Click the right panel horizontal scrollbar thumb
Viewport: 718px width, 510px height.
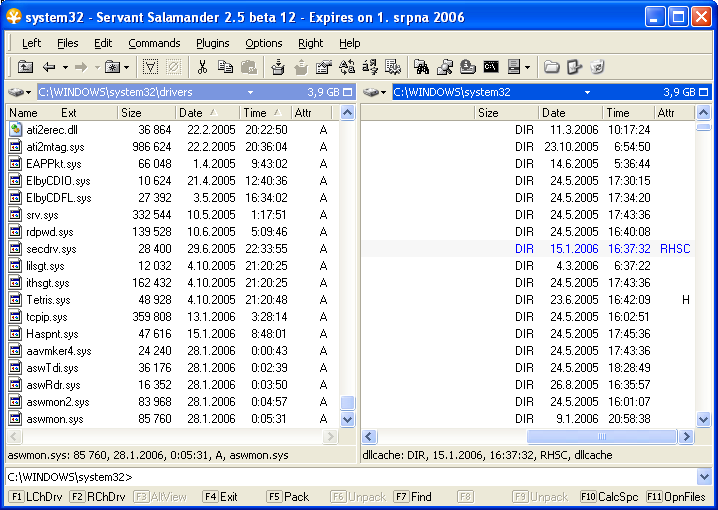pos(602,437)
